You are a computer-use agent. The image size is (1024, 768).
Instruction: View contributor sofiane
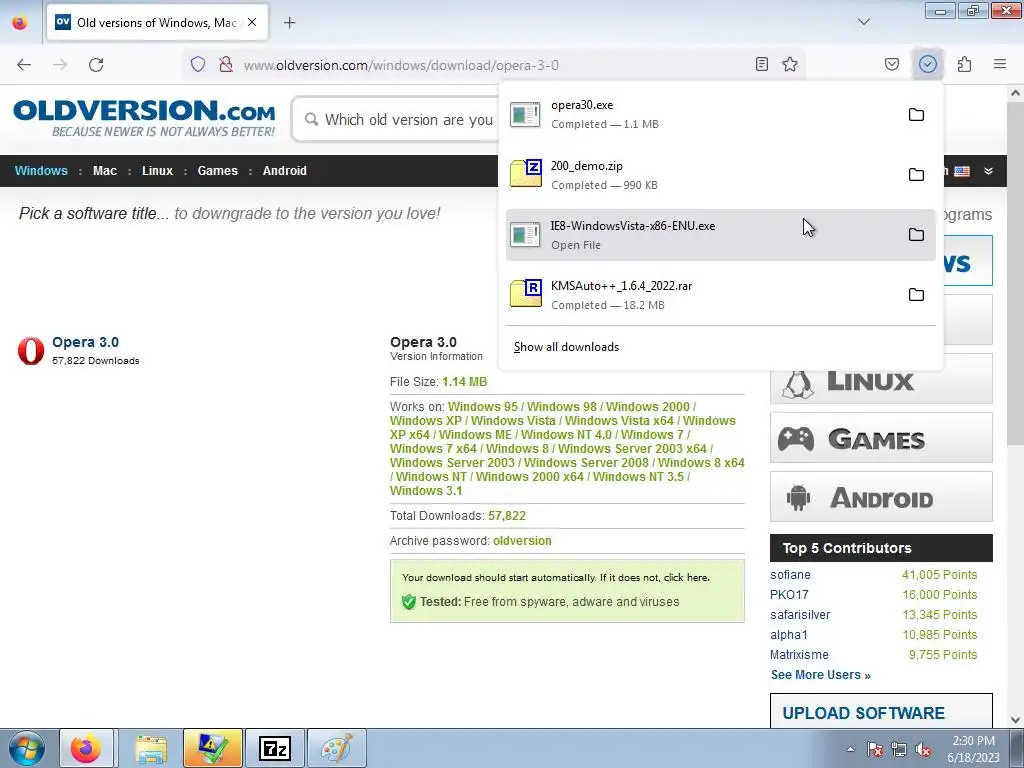pos(790,575)
